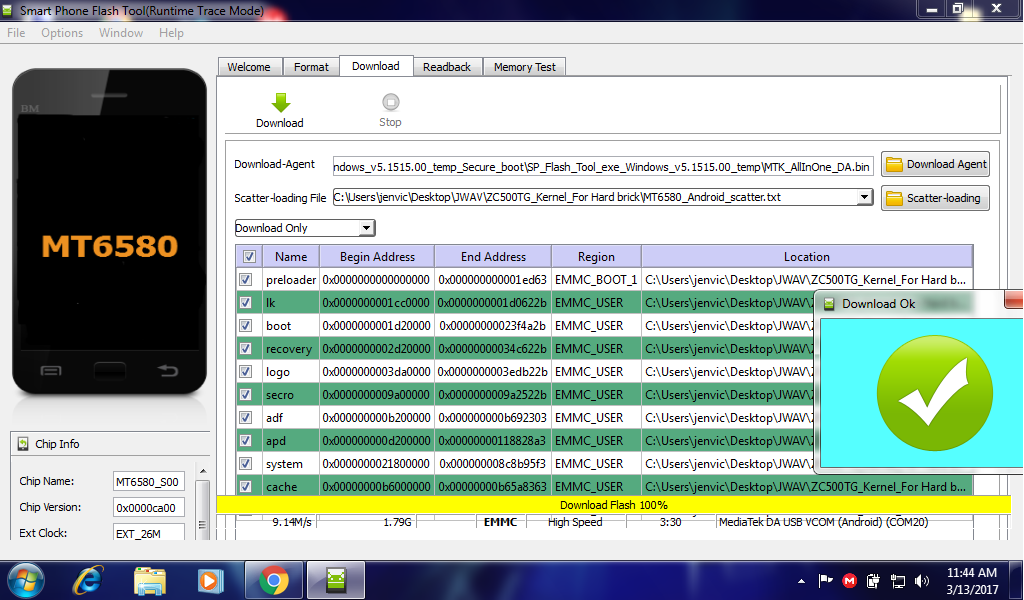Expand the Scatter-loading File path dropdown
Viewport: 1024px width, 600px height.
click(x=864, y=198)
